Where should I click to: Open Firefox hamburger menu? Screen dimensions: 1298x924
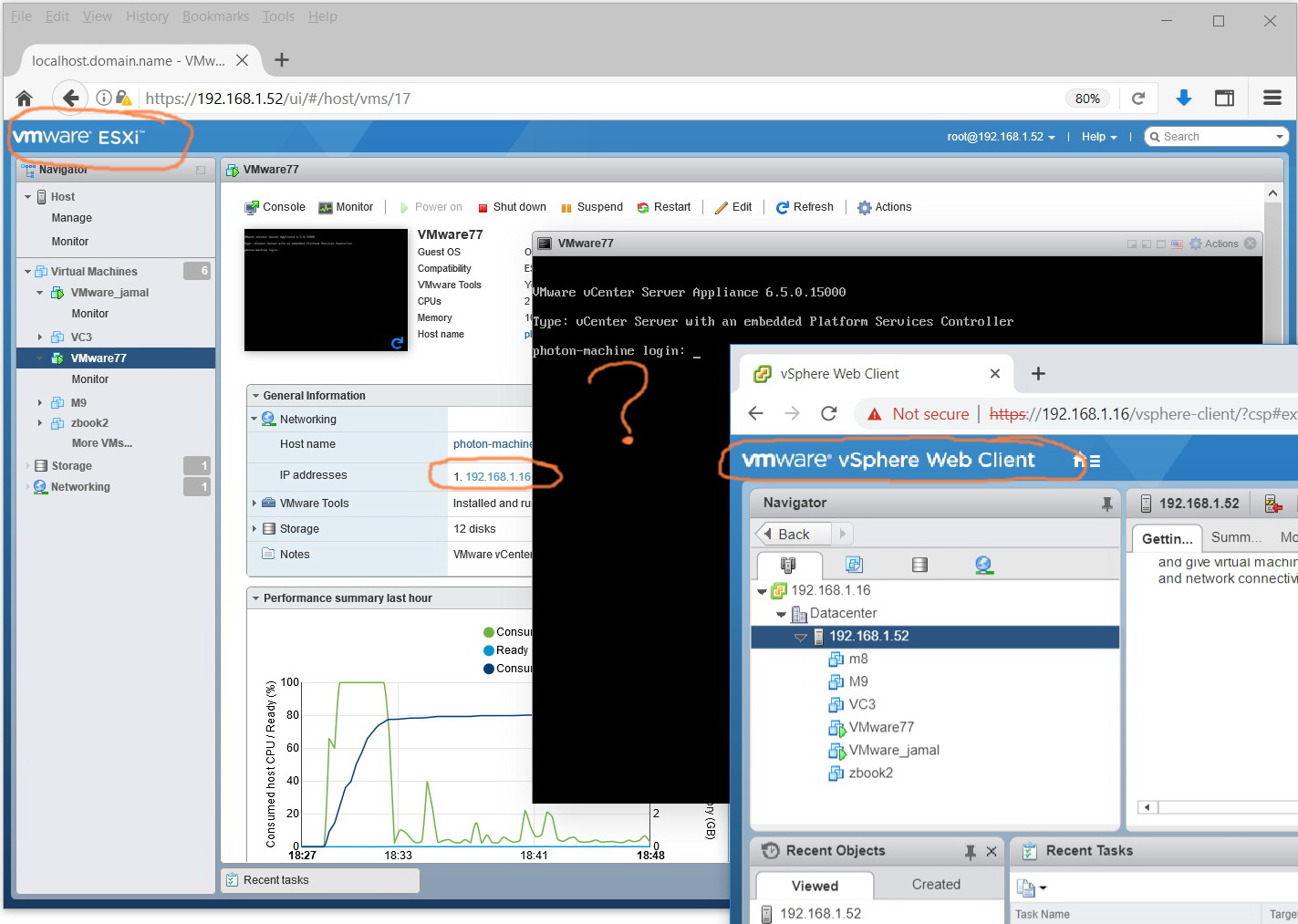point(1272,98)
